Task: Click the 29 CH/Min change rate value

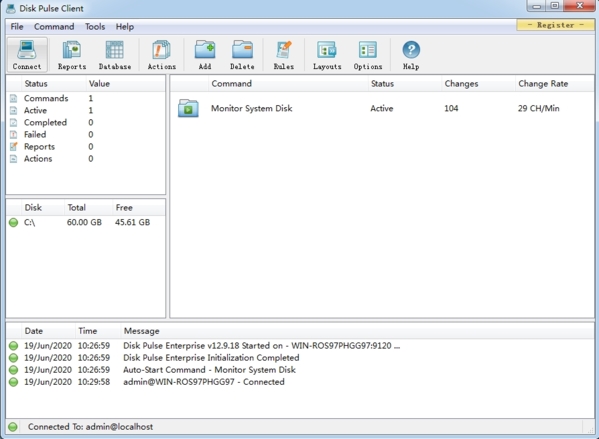Action: tap(539, 109)
